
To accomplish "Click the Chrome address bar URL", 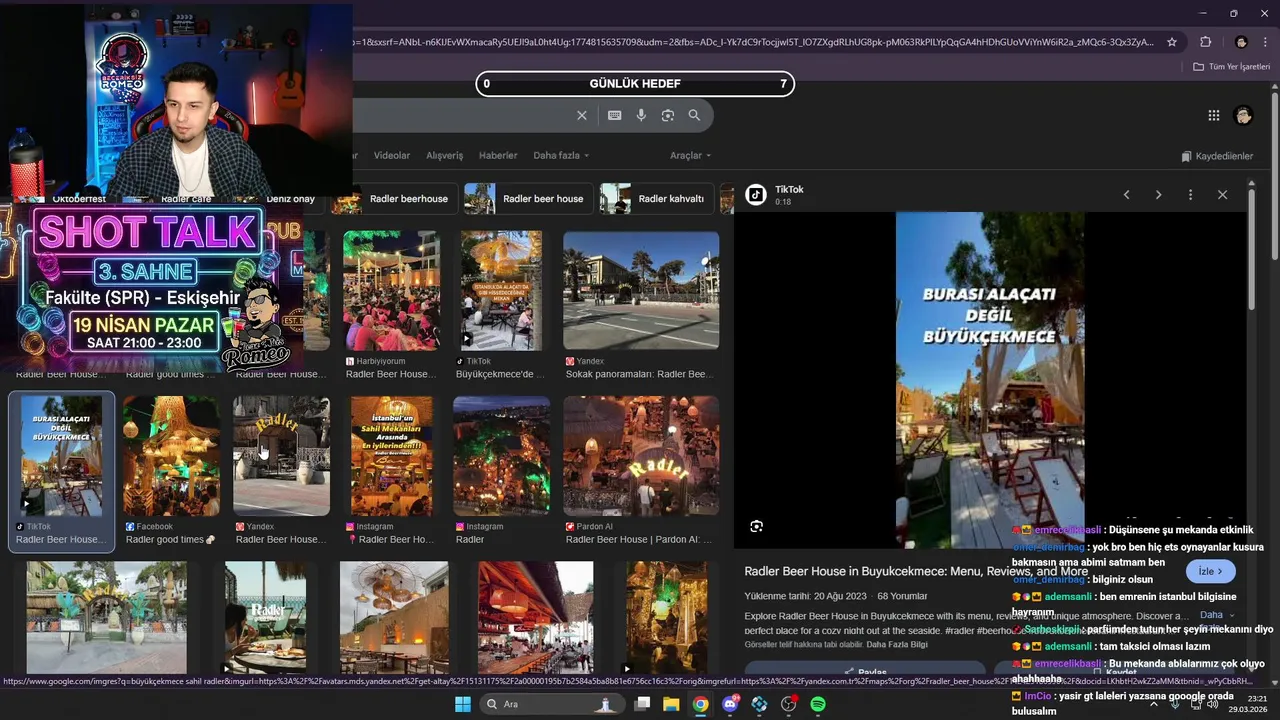I will click(755, 42).
